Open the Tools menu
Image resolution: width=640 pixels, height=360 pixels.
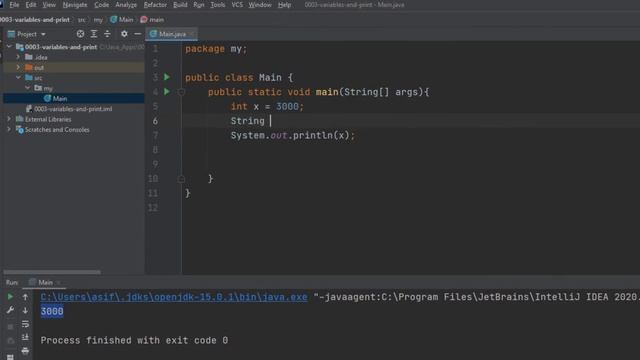[x=218, y=5]
